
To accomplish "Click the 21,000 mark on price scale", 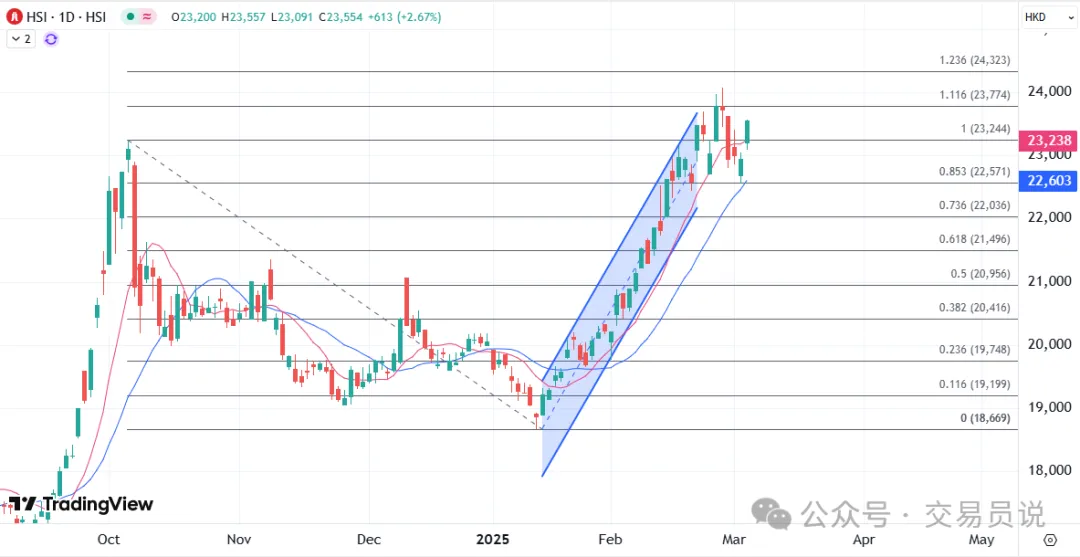I will [1051, 281].
